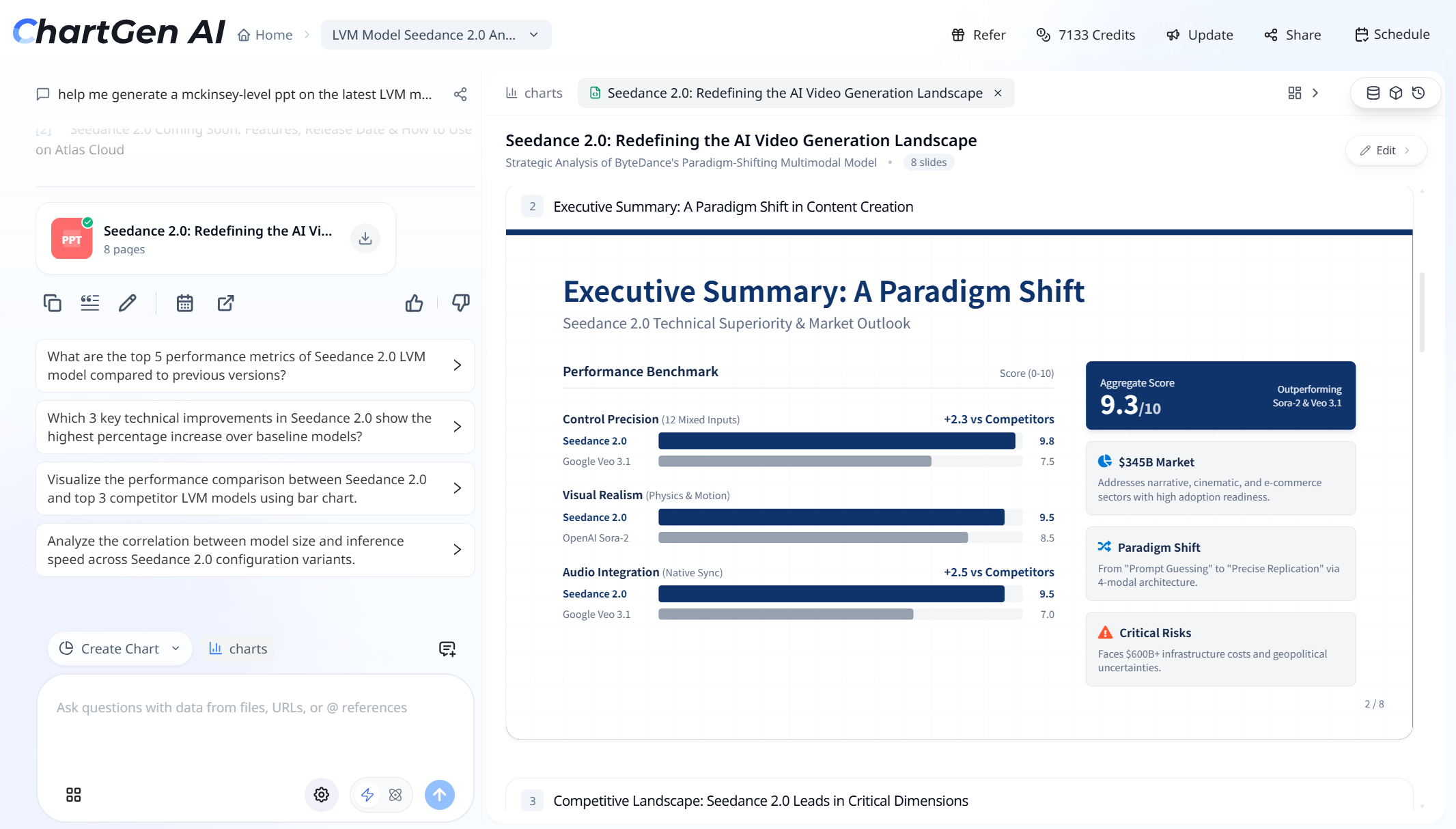Click the 3D cube icon in the toolbar
The width and height of the screenshot is (1456, 829).
pyautogui.click(x=1396, y=93)
